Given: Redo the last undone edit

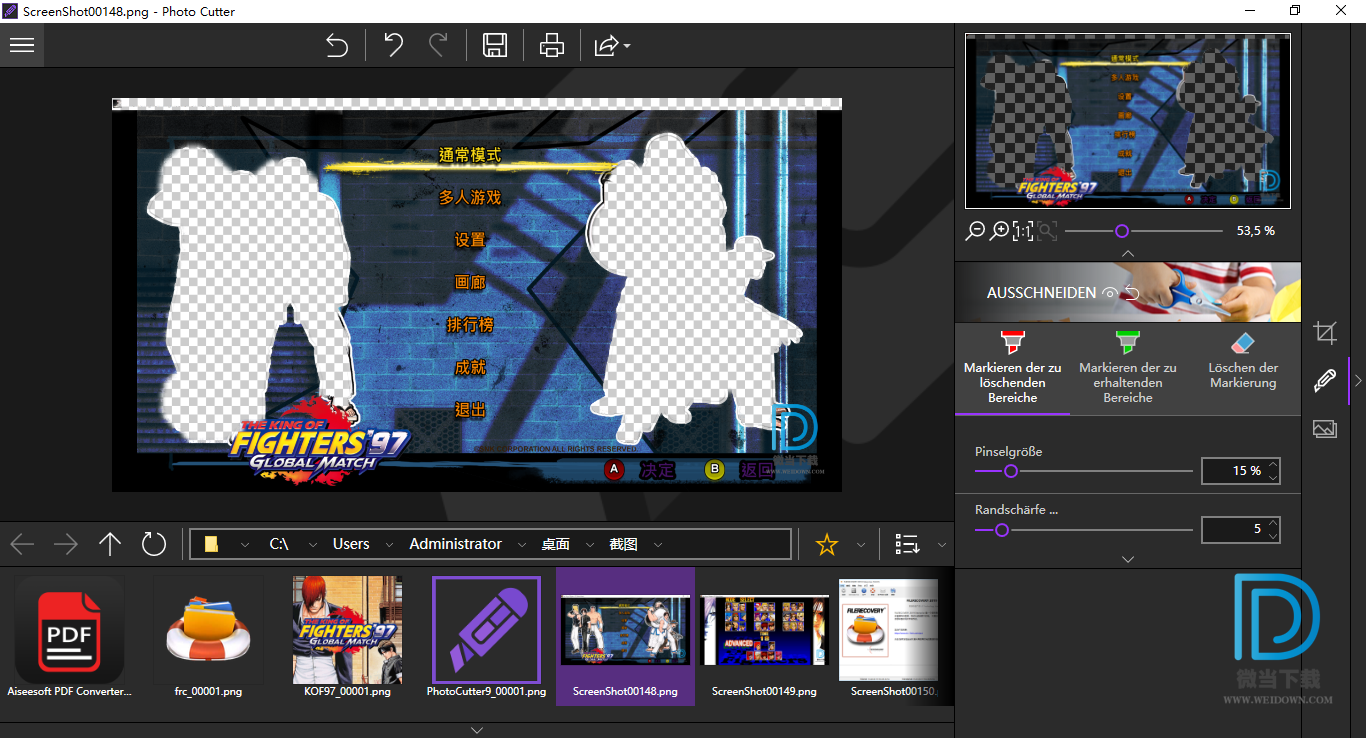Looking at the screenshot, I should coord(438,45).
